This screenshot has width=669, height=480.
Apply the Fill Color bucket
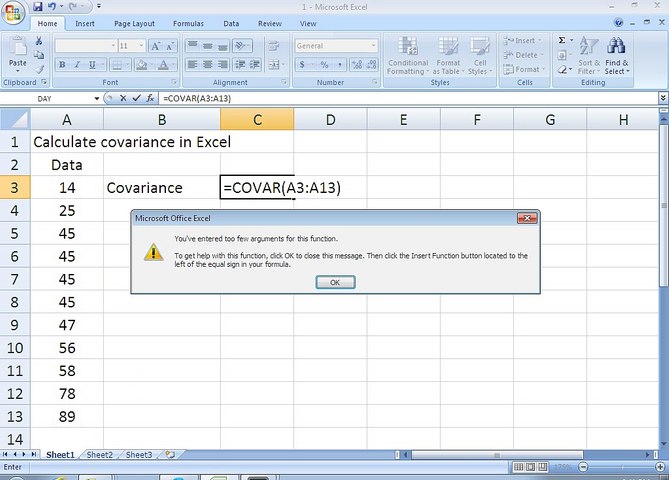(141, 65)
